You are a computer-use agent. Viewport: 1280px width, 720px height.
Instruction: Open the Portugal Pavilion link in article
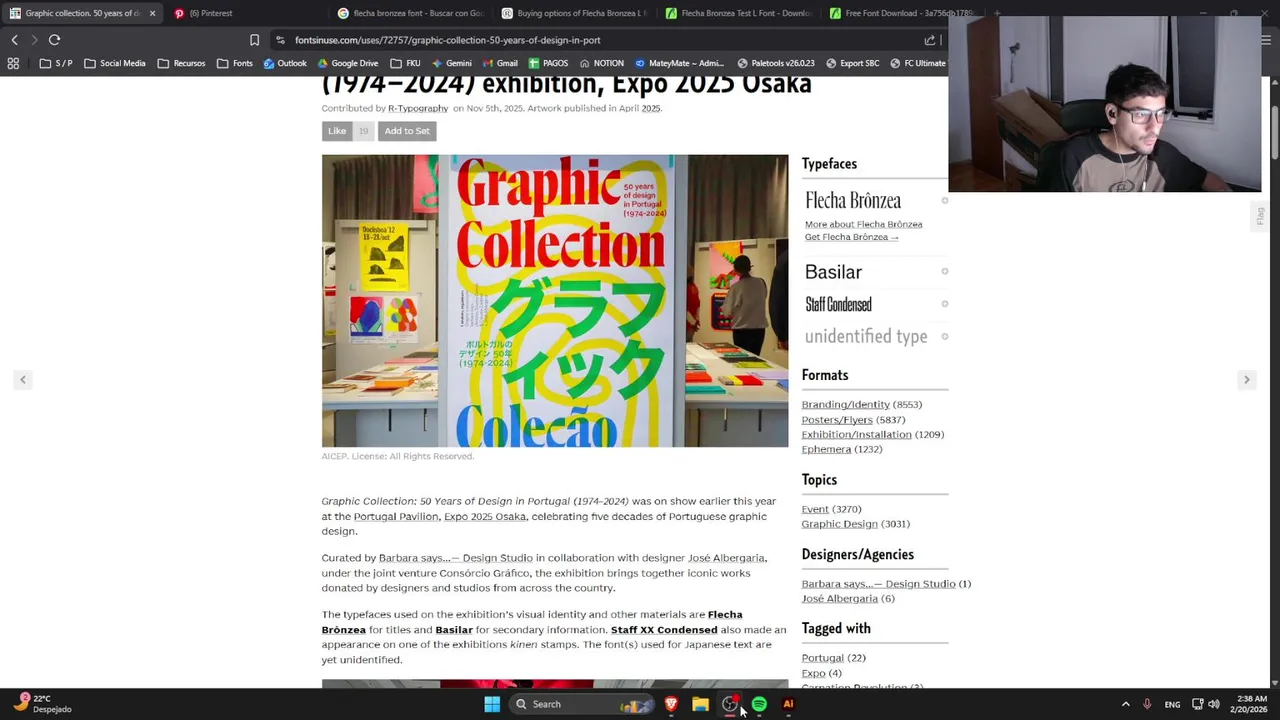click(x=396, y=517)
